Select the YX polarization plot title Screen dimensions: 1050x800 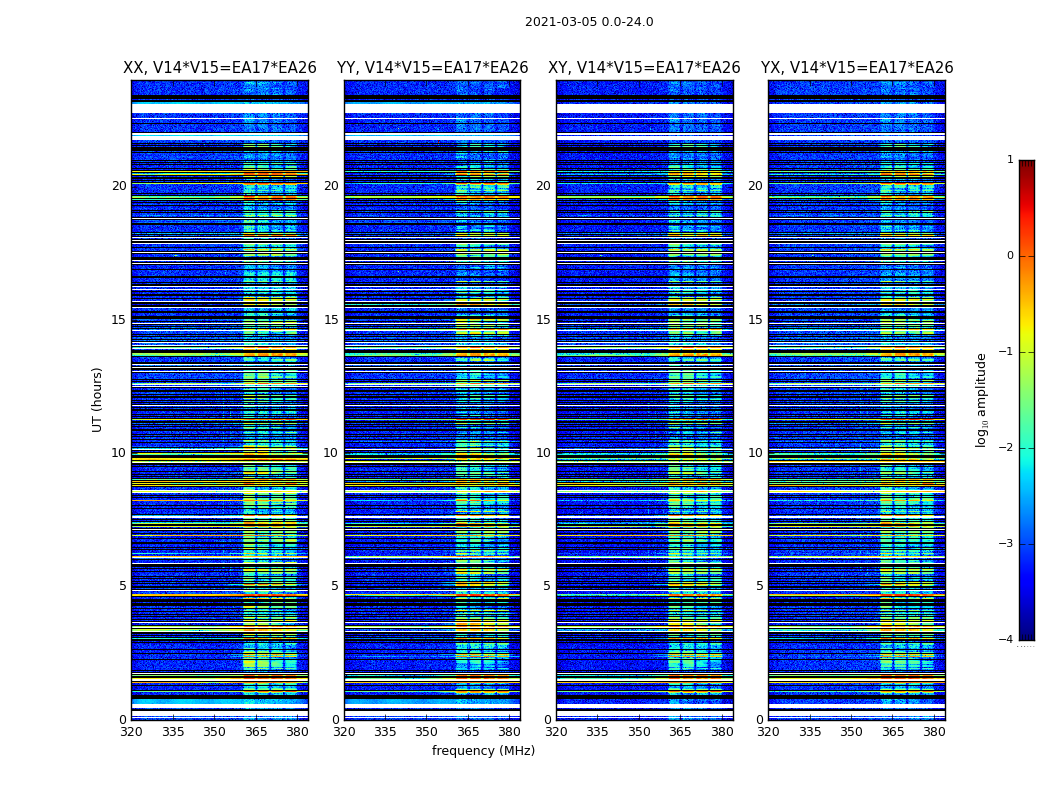click(857, 68)
